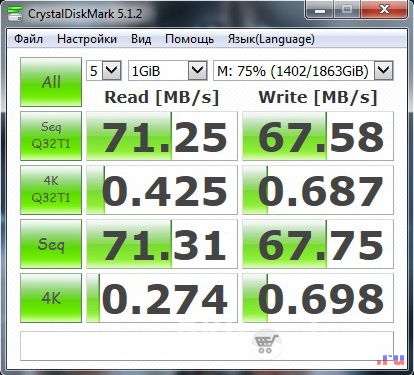Click the 4K write result 0.698

318,298
